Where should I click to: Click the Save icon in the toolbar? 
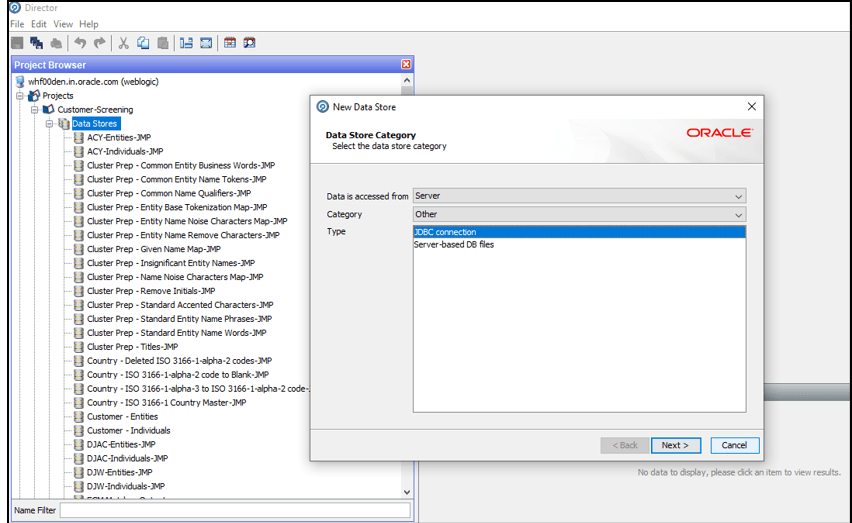(x=17, y=43)
